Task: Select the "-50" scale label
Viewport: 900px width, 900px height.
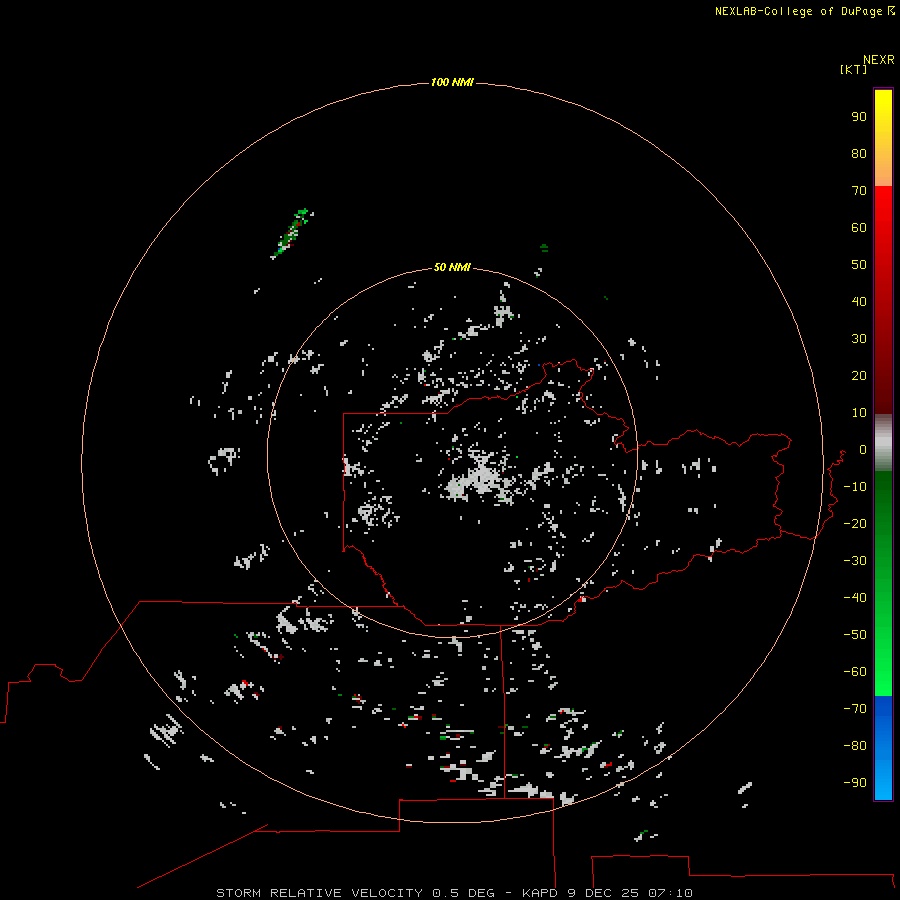Action: coord(855,634)
